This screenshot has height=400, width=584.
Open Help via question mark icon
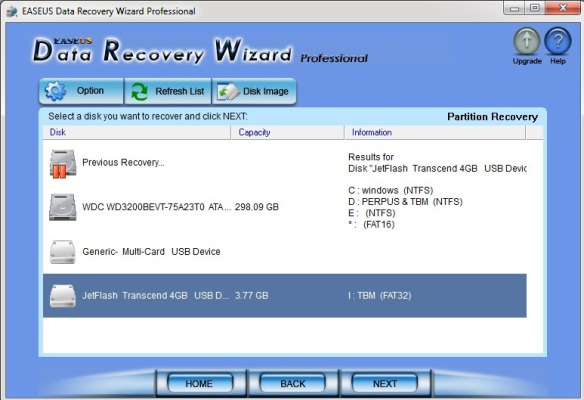point(558,41)
